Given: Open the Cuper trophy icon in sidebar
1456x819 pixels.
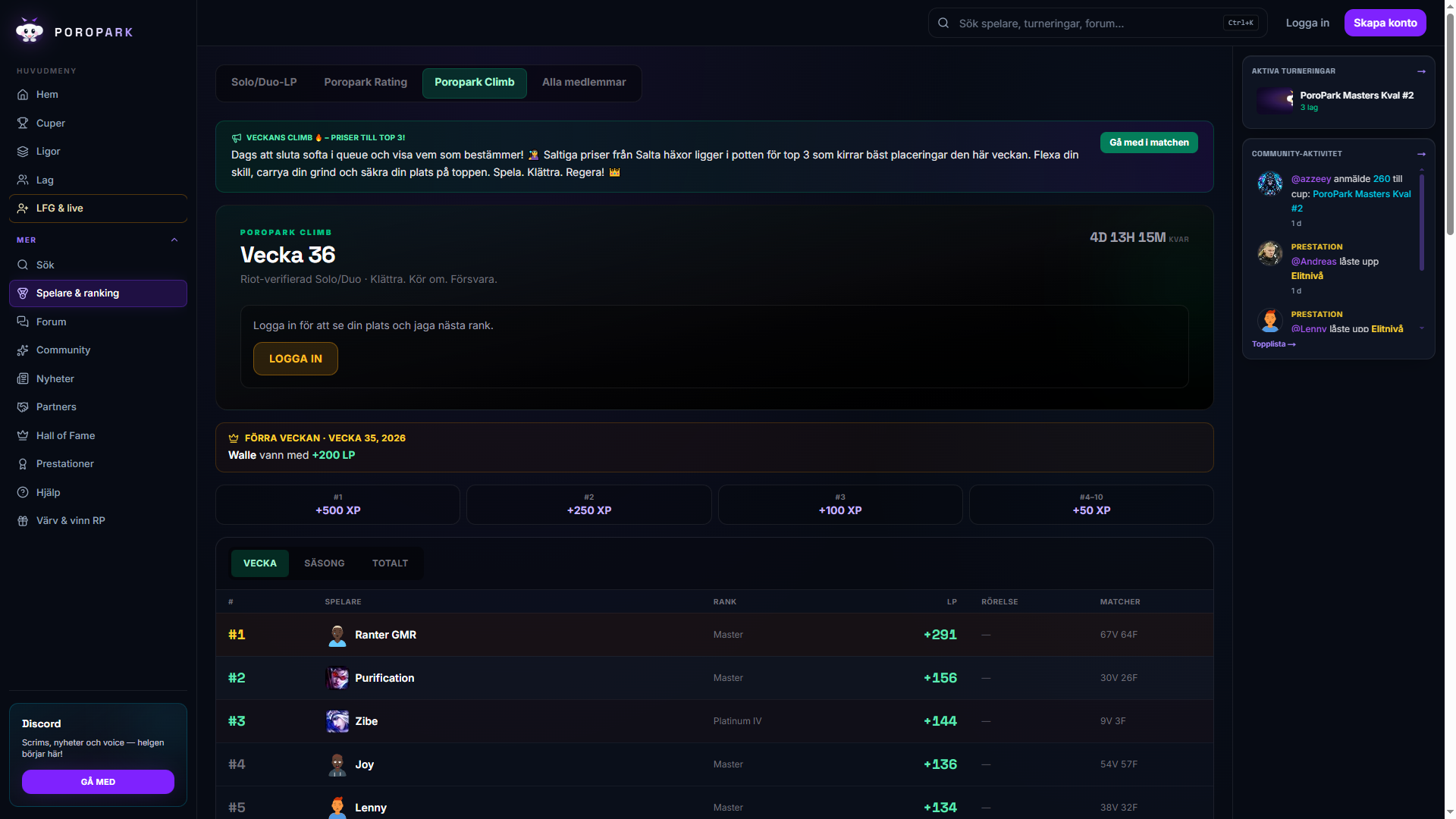Looking at the screenshot, I should (23, 123).
